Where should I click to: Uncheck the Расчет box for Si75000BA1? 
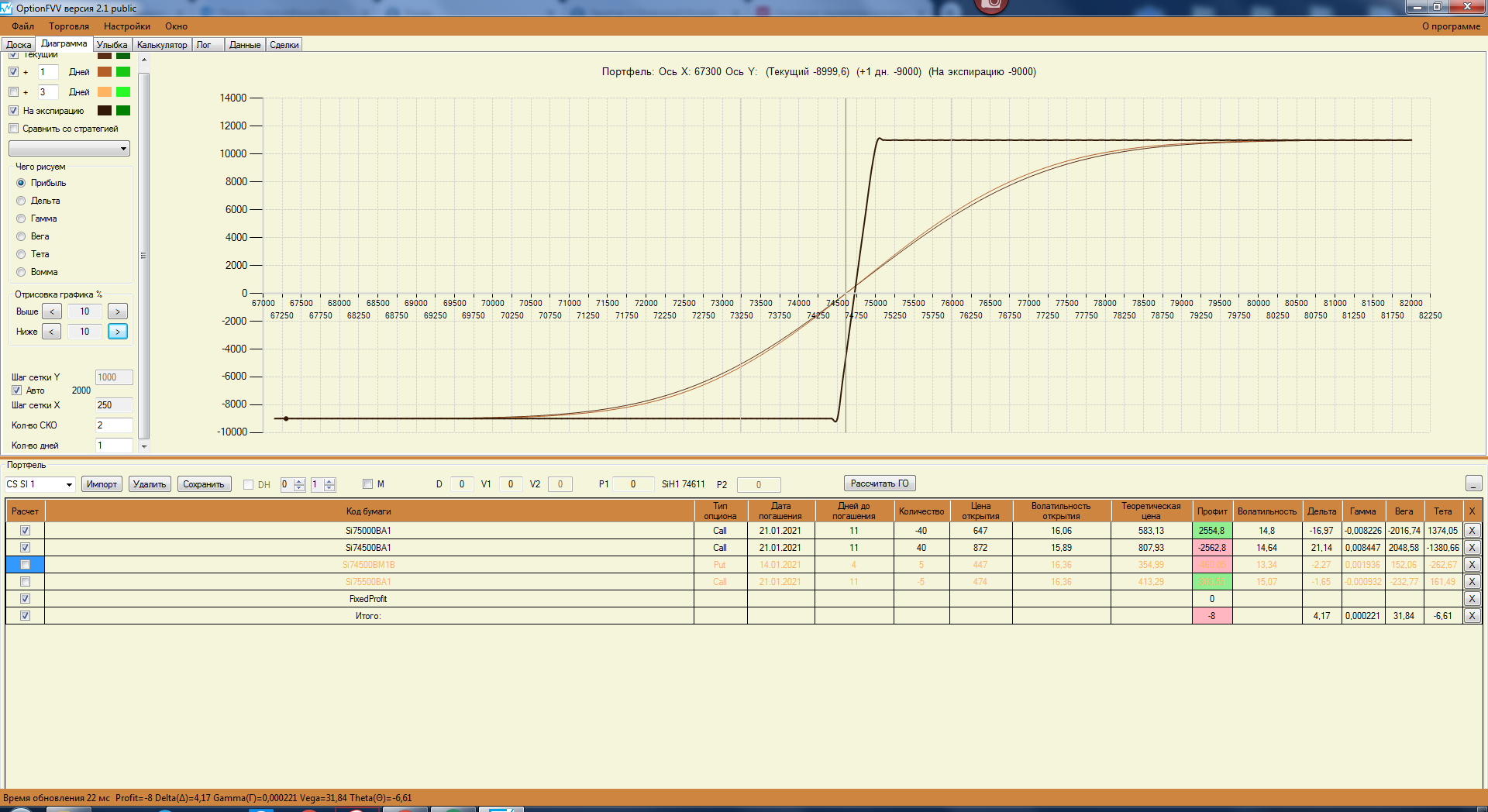click(25, 531)
